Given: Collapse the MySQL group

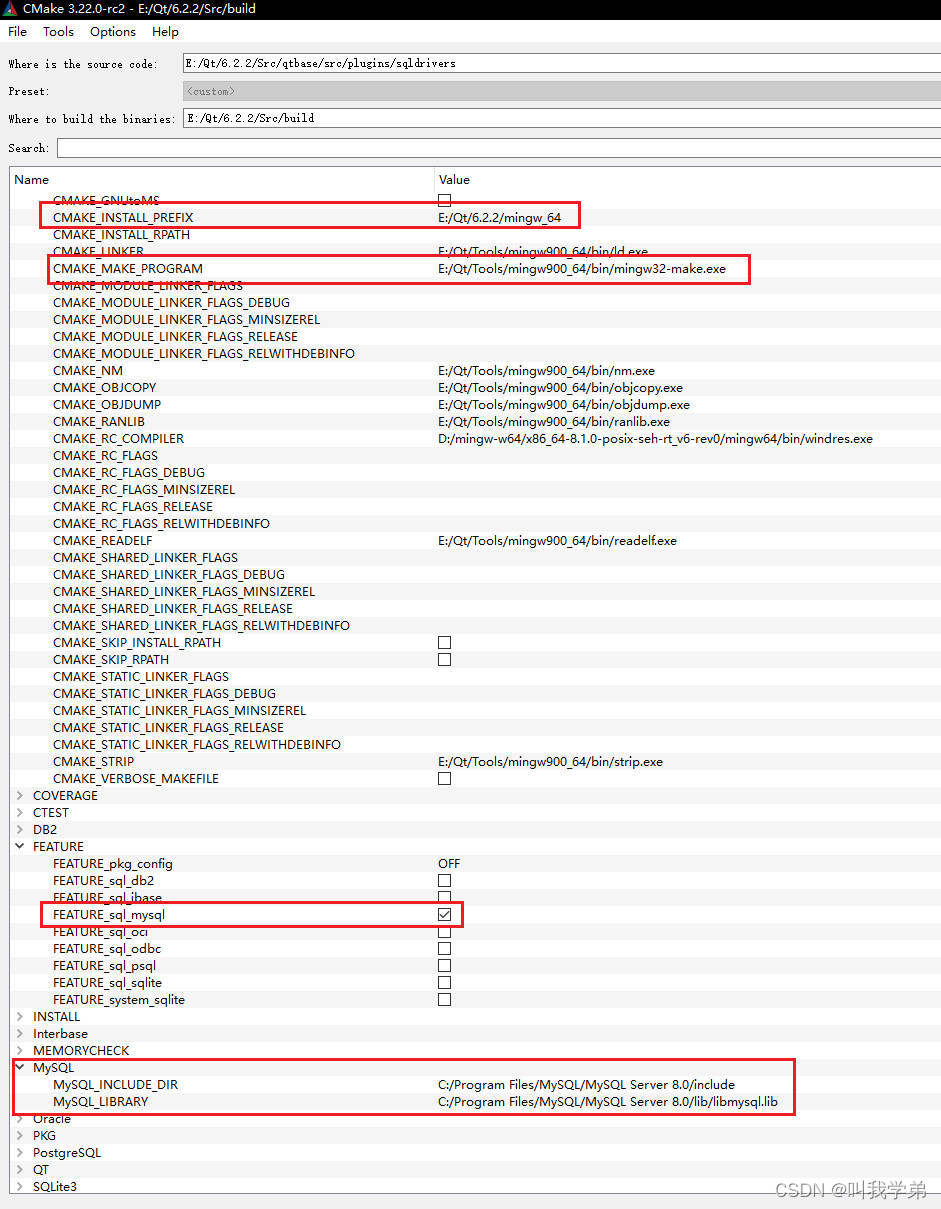Looking at the screenshot, I should pos(21,1067).
